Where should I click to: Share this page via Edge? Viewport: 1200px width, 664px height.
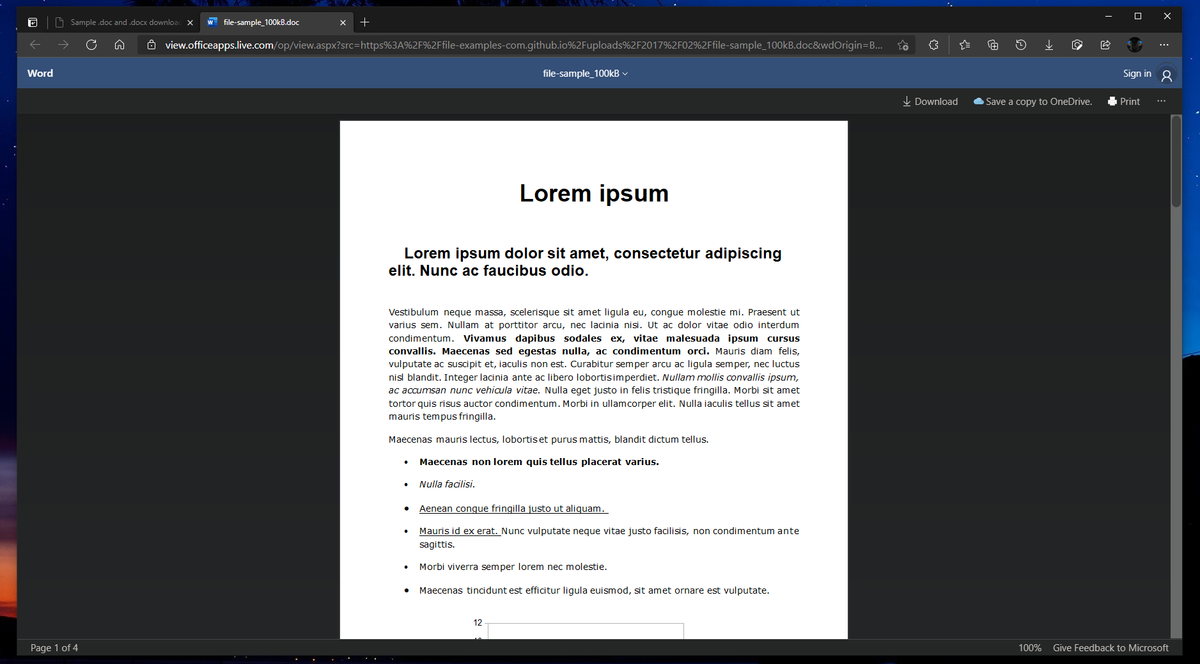tap(1105, 45)
